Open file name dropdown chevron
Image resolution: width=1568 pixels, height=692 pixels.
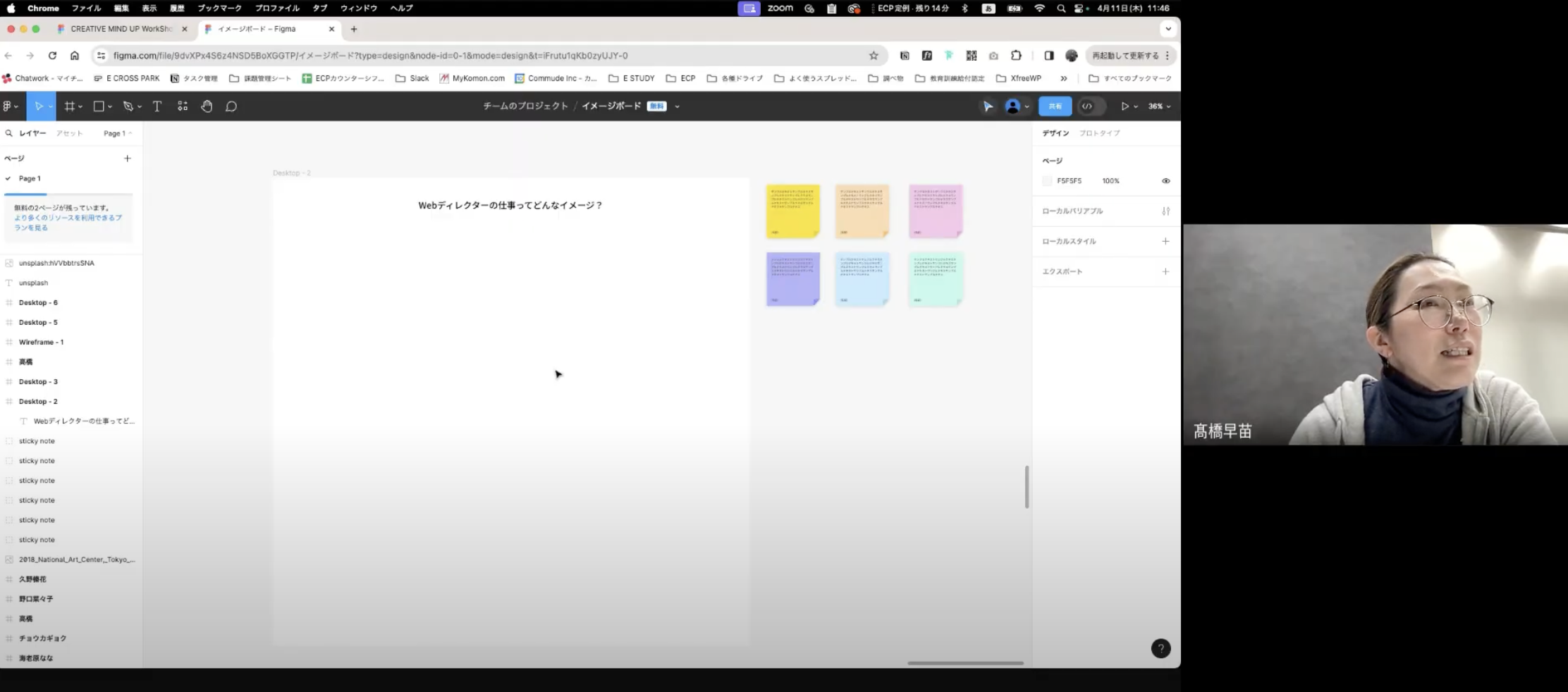[x=677, y=106]
